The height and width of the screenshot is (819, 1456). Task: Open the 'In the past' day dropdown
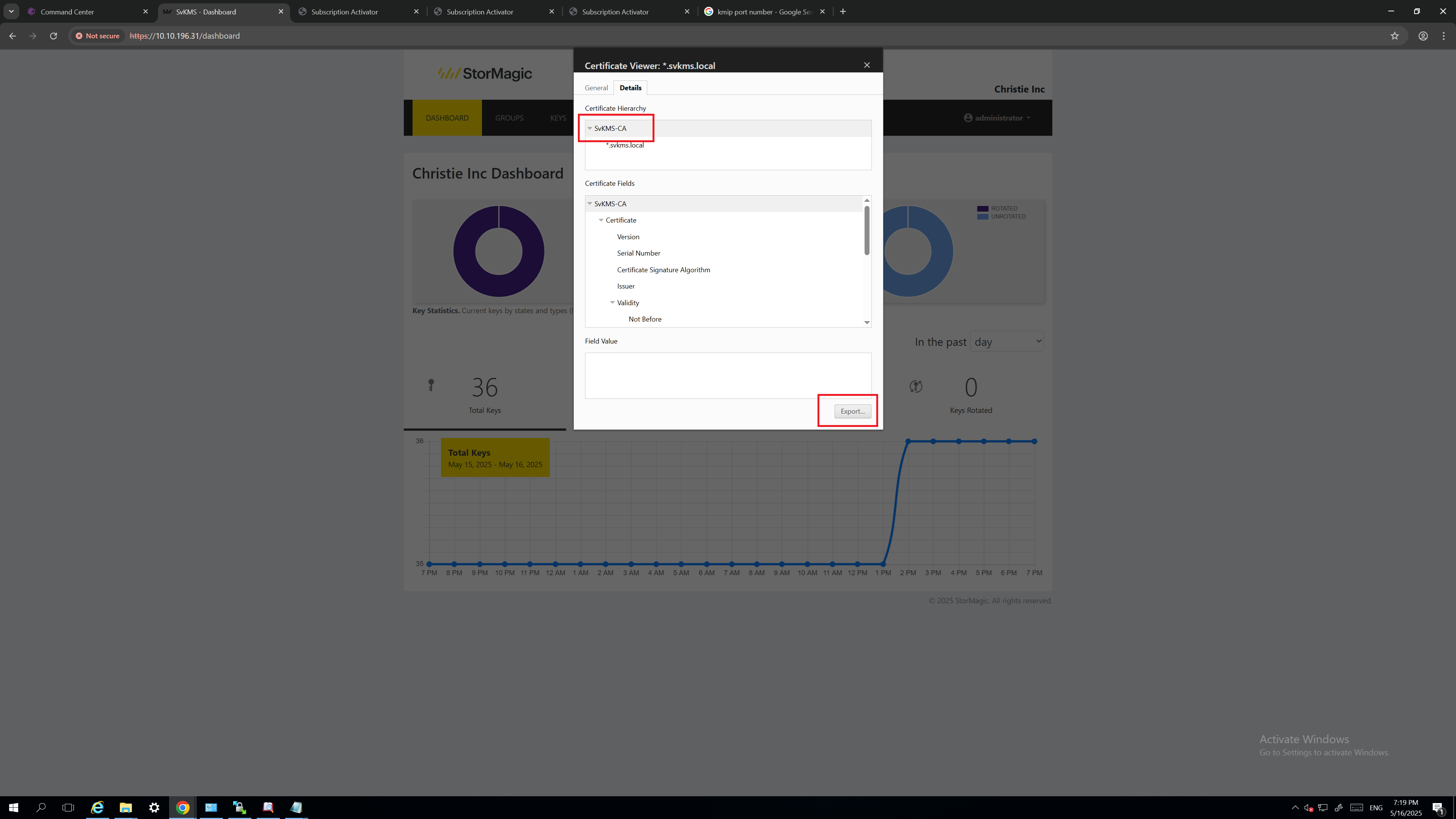click(x=1007, y=341)
